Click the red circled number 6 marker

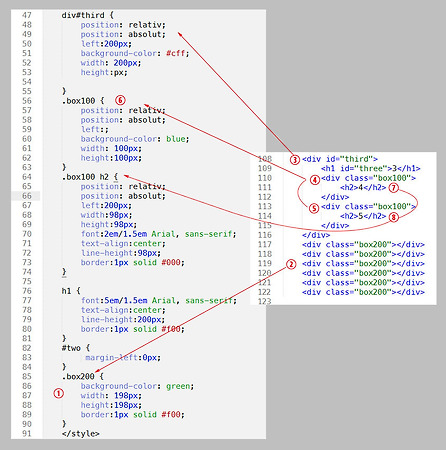[120, 100]
